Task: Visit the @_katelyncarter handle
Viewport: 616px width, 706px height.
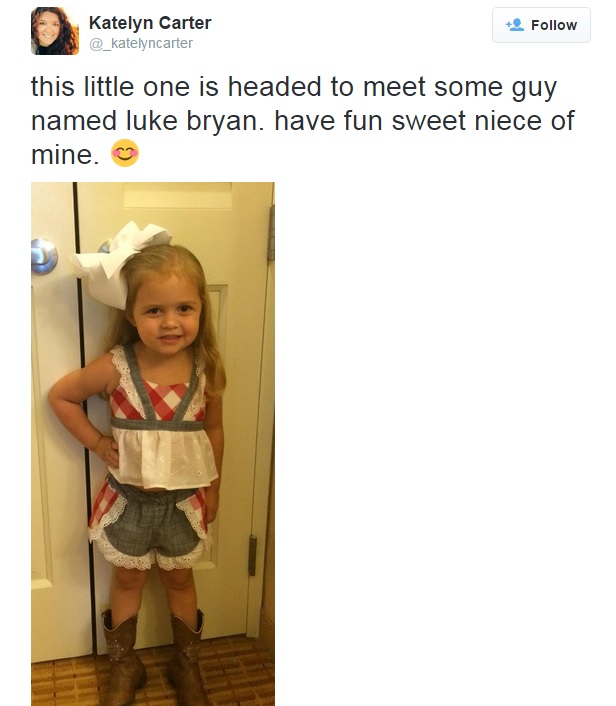Action: pyautogui.click(x=141, y=43)
